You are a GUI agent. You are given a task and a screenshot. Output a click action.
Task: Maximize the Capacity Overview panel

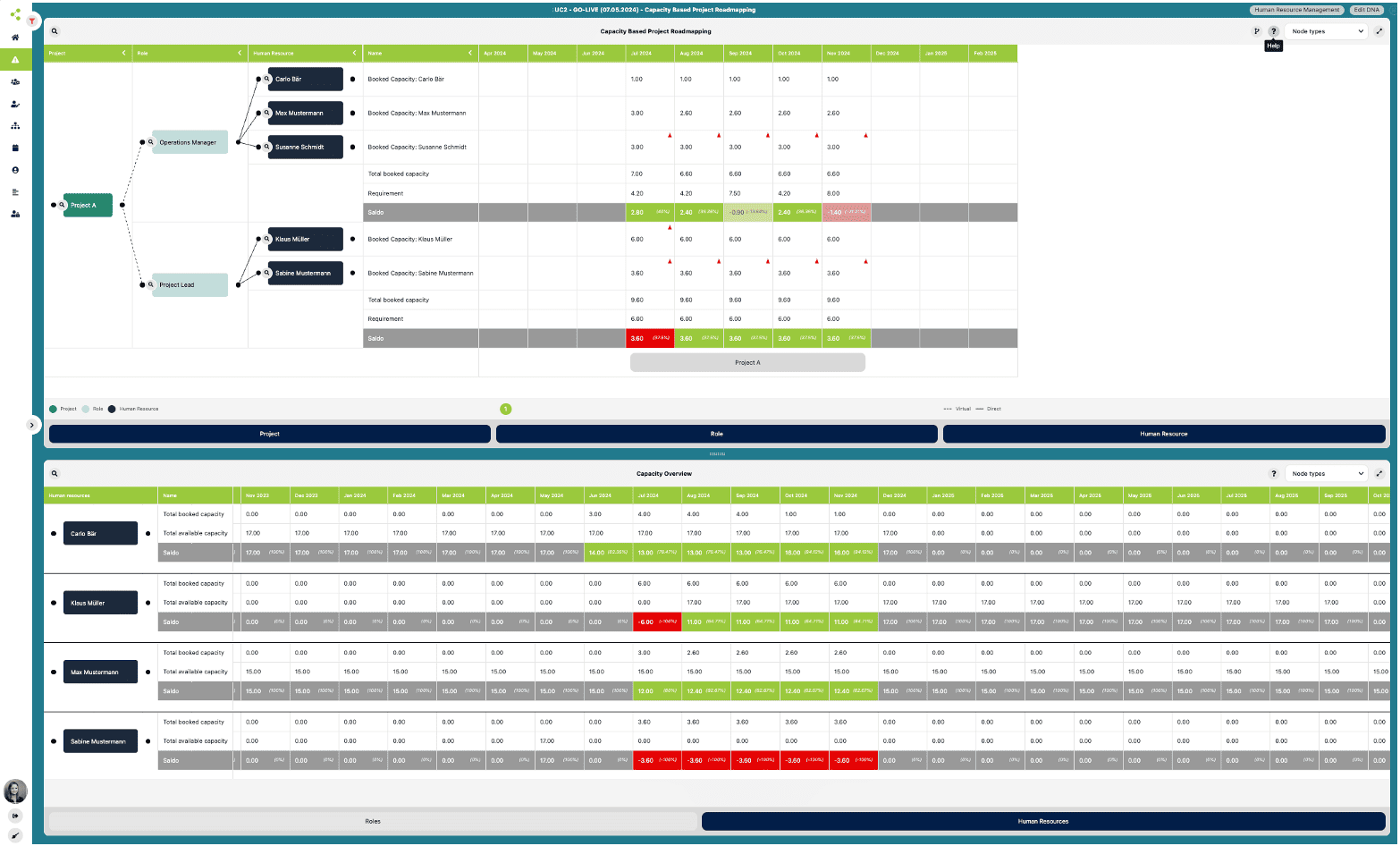1379,474
